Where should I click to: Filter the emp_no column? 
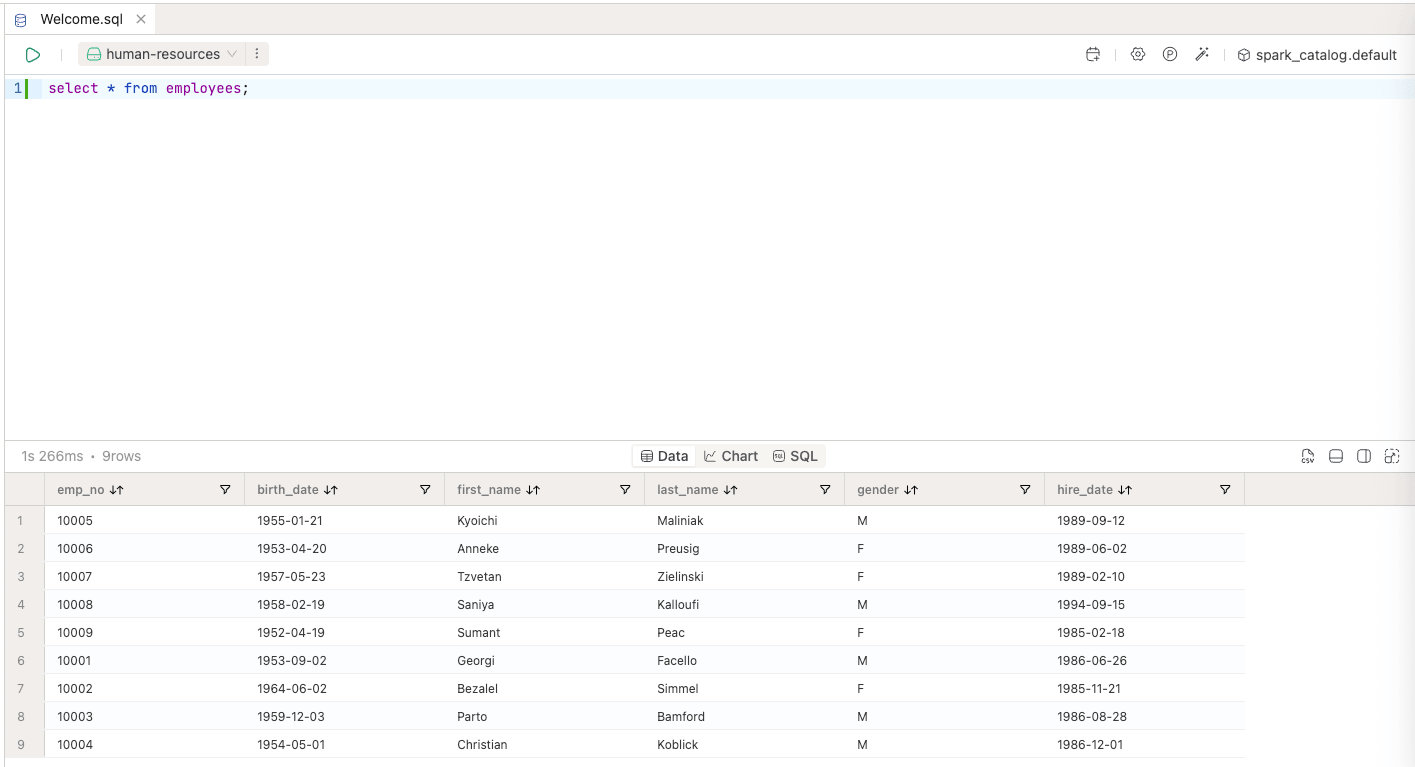[x=225, y=490]
